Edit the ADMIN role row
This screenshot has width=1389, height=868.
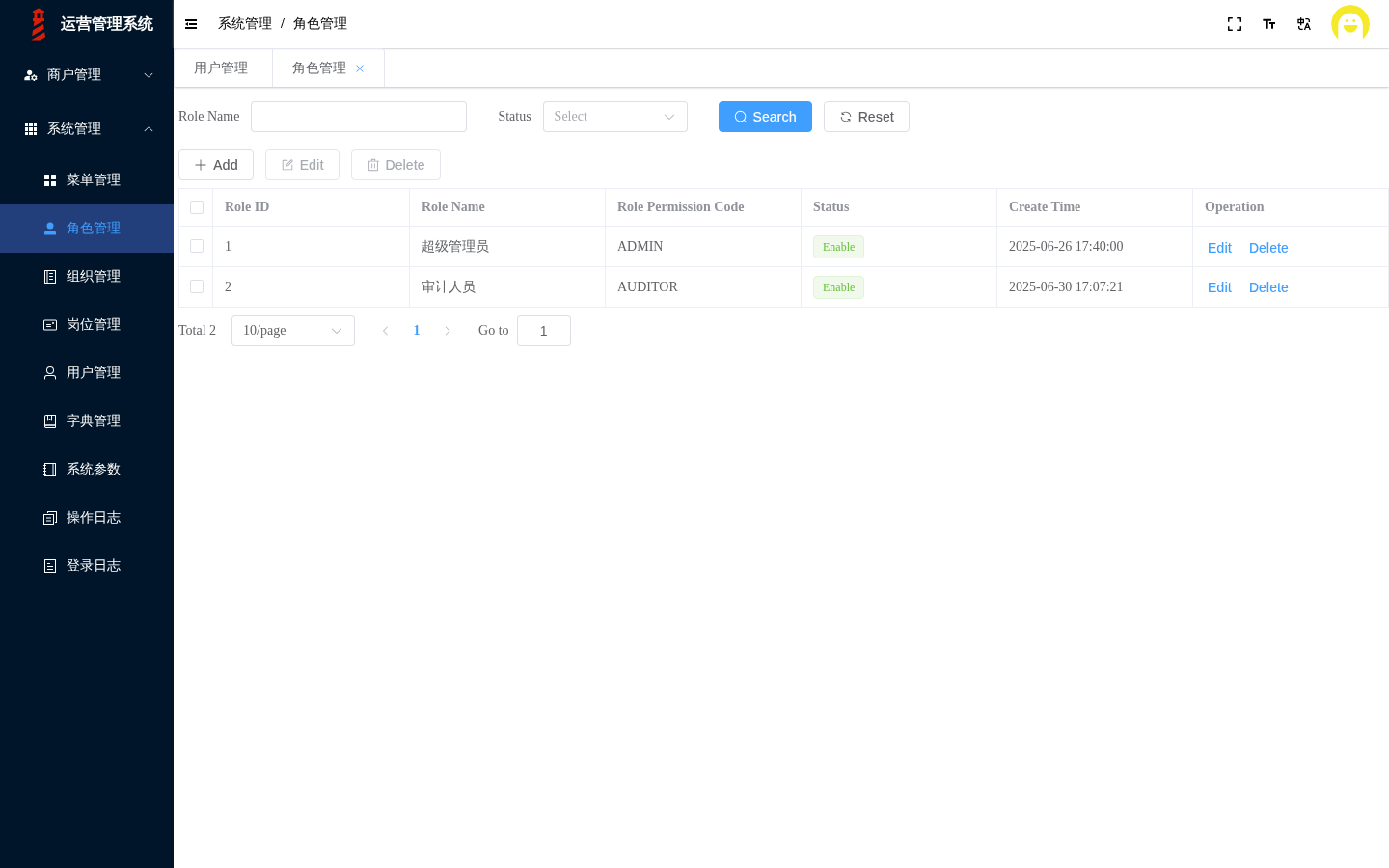click(x=1219, y=248)
